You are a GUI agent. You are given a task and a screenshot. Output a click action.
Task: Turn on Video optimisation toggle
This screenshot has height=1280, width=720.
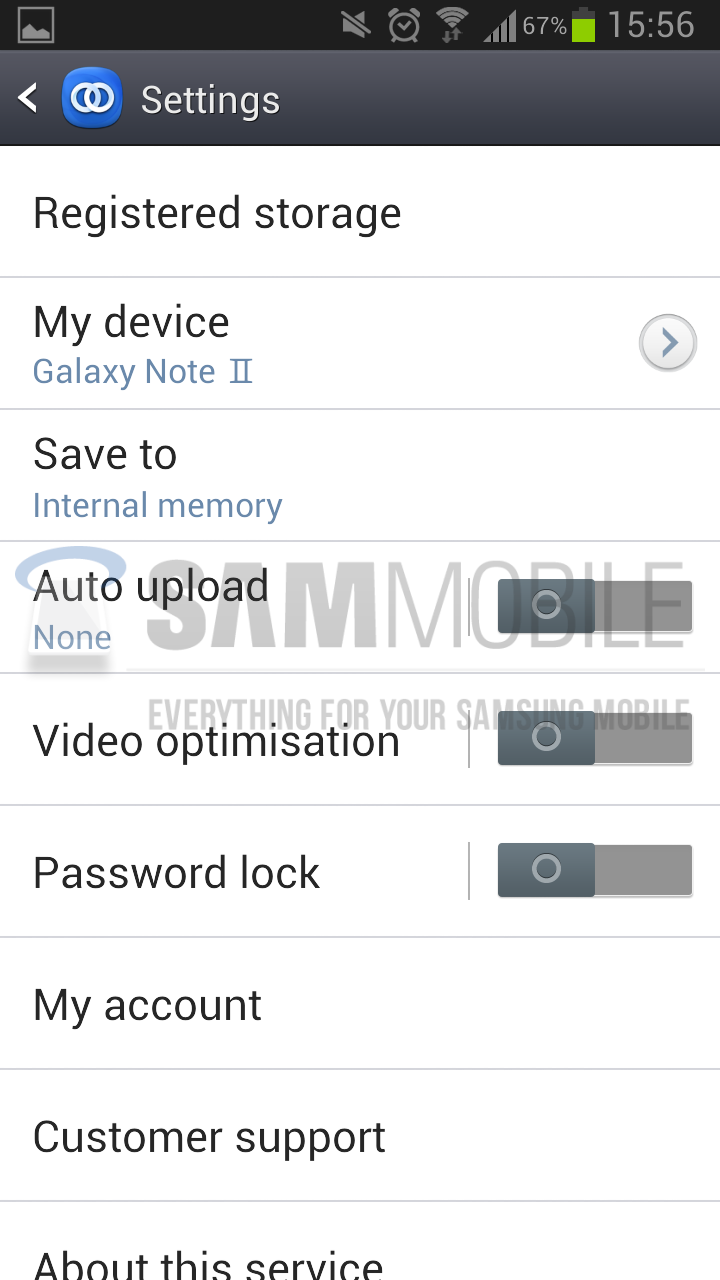pos(595,738)
